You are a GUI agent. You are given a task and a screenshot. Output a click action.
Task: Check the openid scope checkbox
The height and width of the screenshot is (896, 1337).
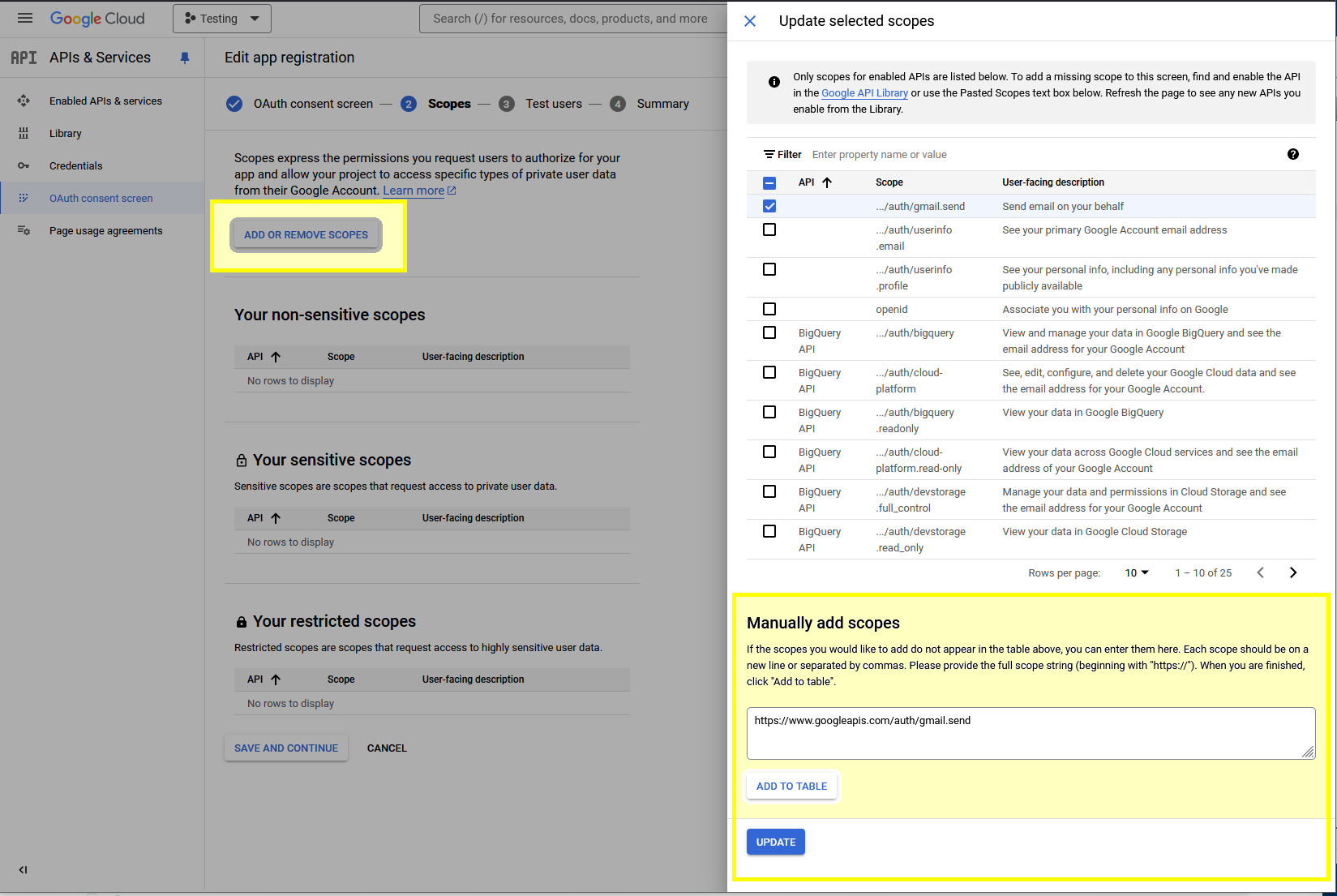(x=769, y=309)
